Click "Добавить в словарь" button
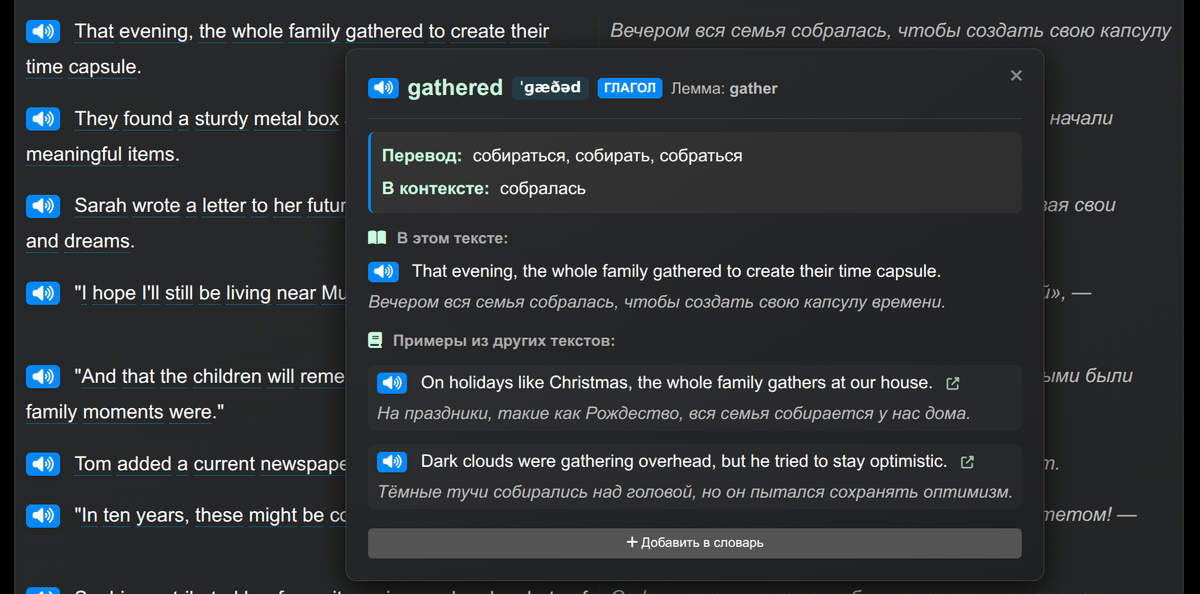This screenshot has height=594, width=1200. click(x=694, y=543)
